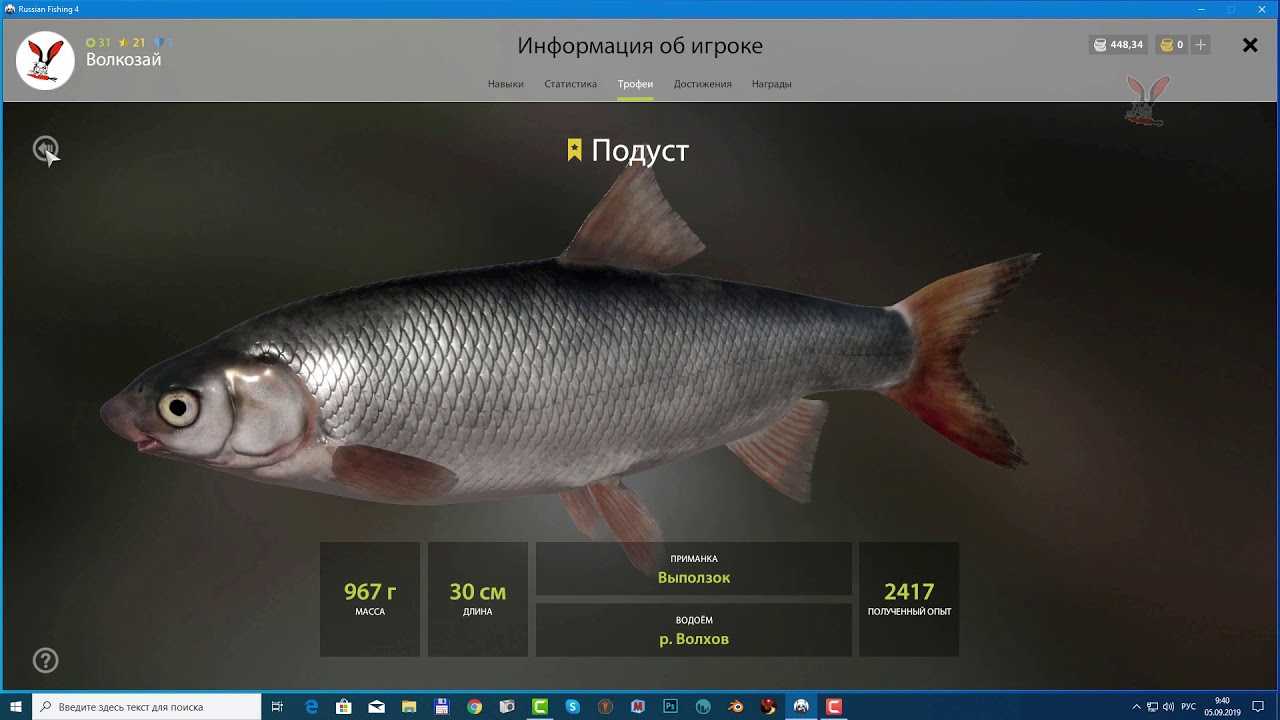Close the player info screen with X
The width and height of the screenshot is (1280, 720).
point(1250,45)
